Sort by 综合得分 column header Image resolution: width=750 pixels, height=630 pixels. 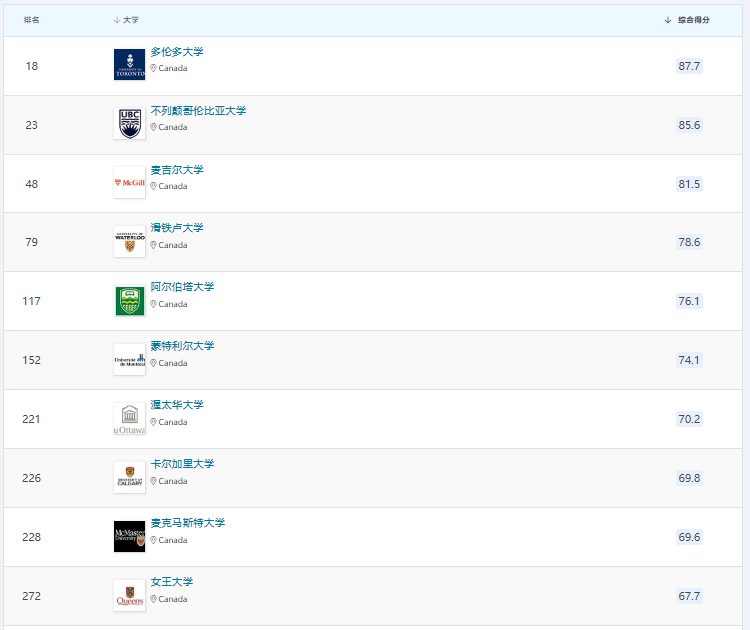click(x=693, y=20)
